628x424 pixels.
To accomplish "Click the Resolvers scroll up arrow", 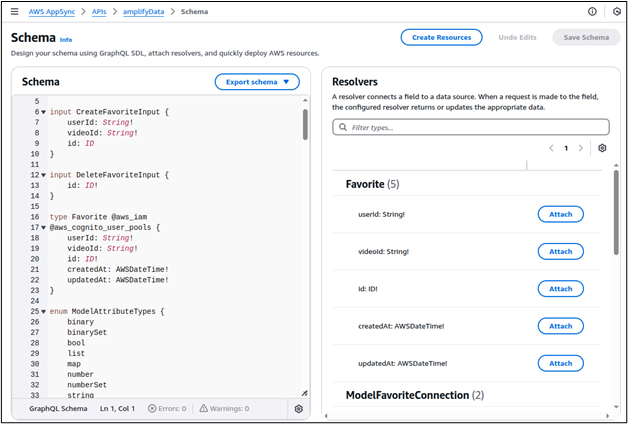I will pos(616,165).
